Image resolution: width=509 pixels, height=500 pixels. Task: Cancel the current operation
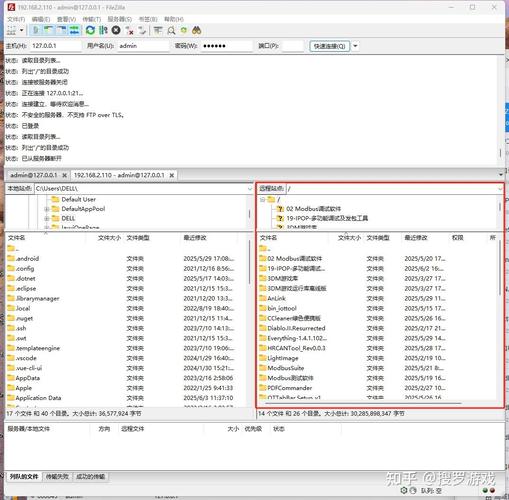click(116, 30)
